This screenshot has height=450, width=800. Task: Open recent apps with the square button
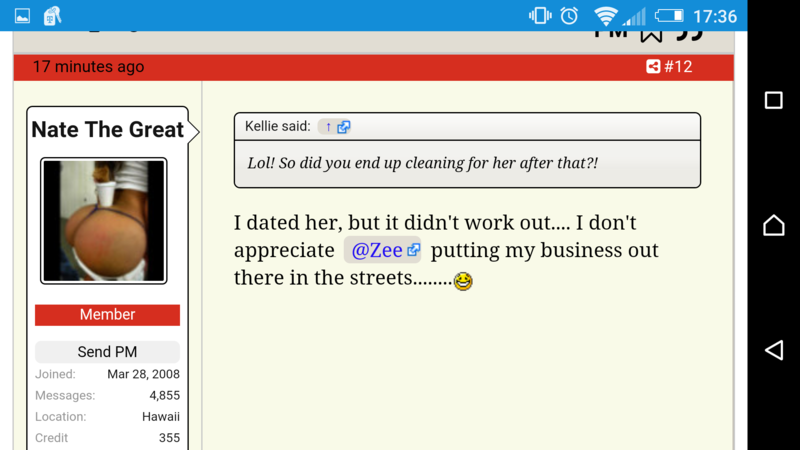[773, 100]
